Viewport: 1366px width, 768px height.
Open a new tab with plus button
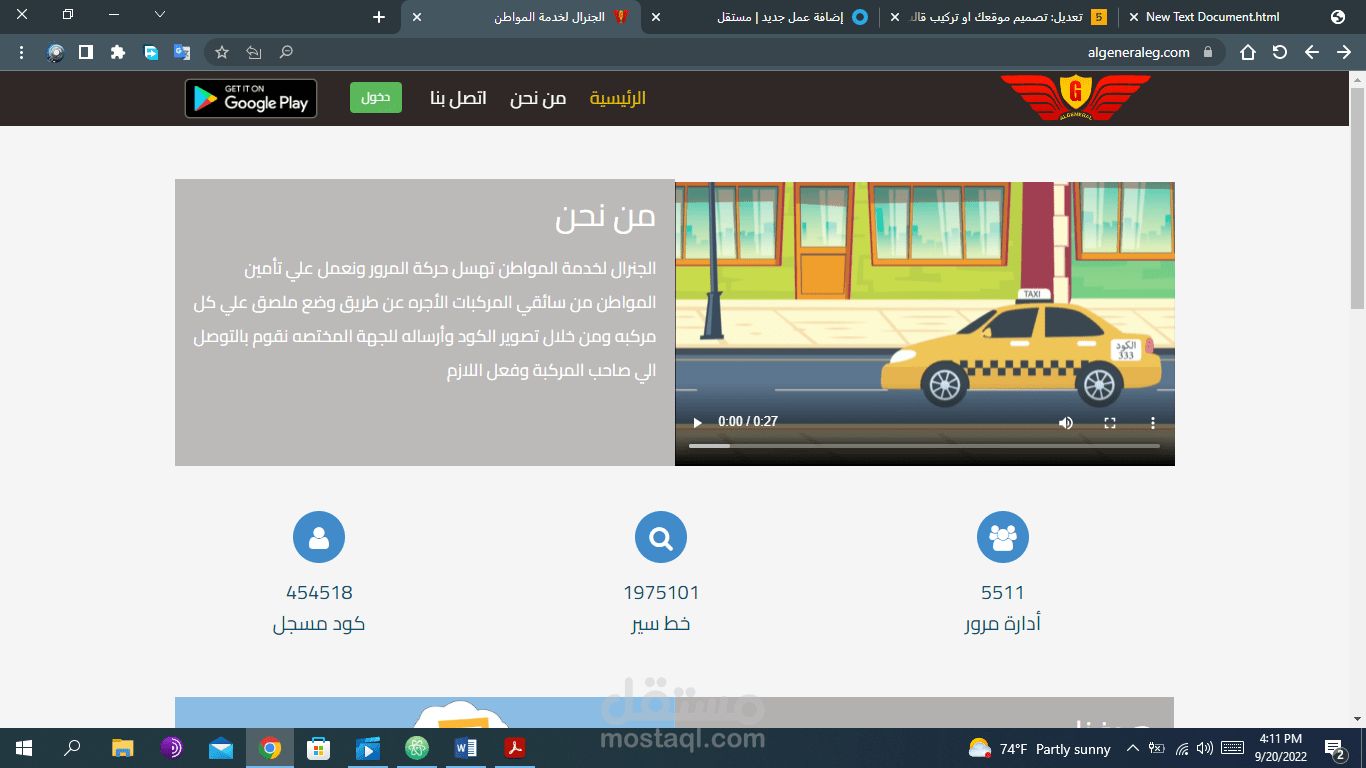point(378,17)
